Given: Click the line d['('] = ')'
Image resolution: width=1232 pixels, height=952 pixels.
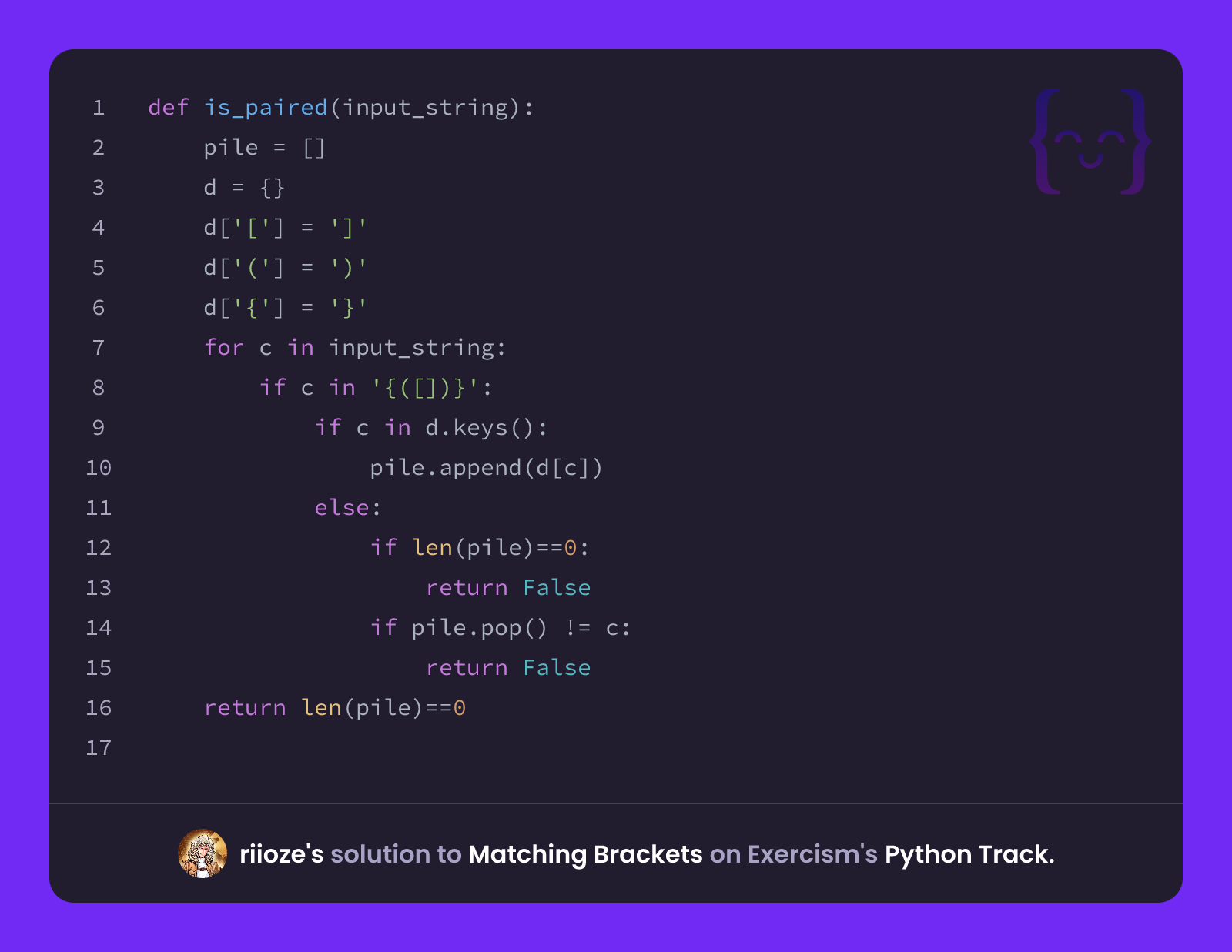Looking at the screenshot, I should point(286,268).
